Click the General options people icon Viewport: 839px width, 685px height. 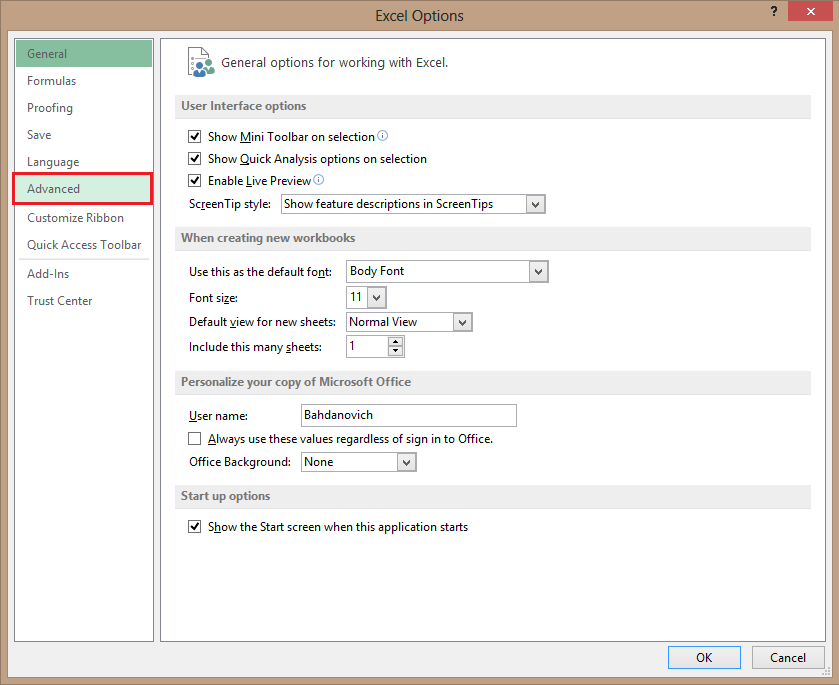click(198, 61)
